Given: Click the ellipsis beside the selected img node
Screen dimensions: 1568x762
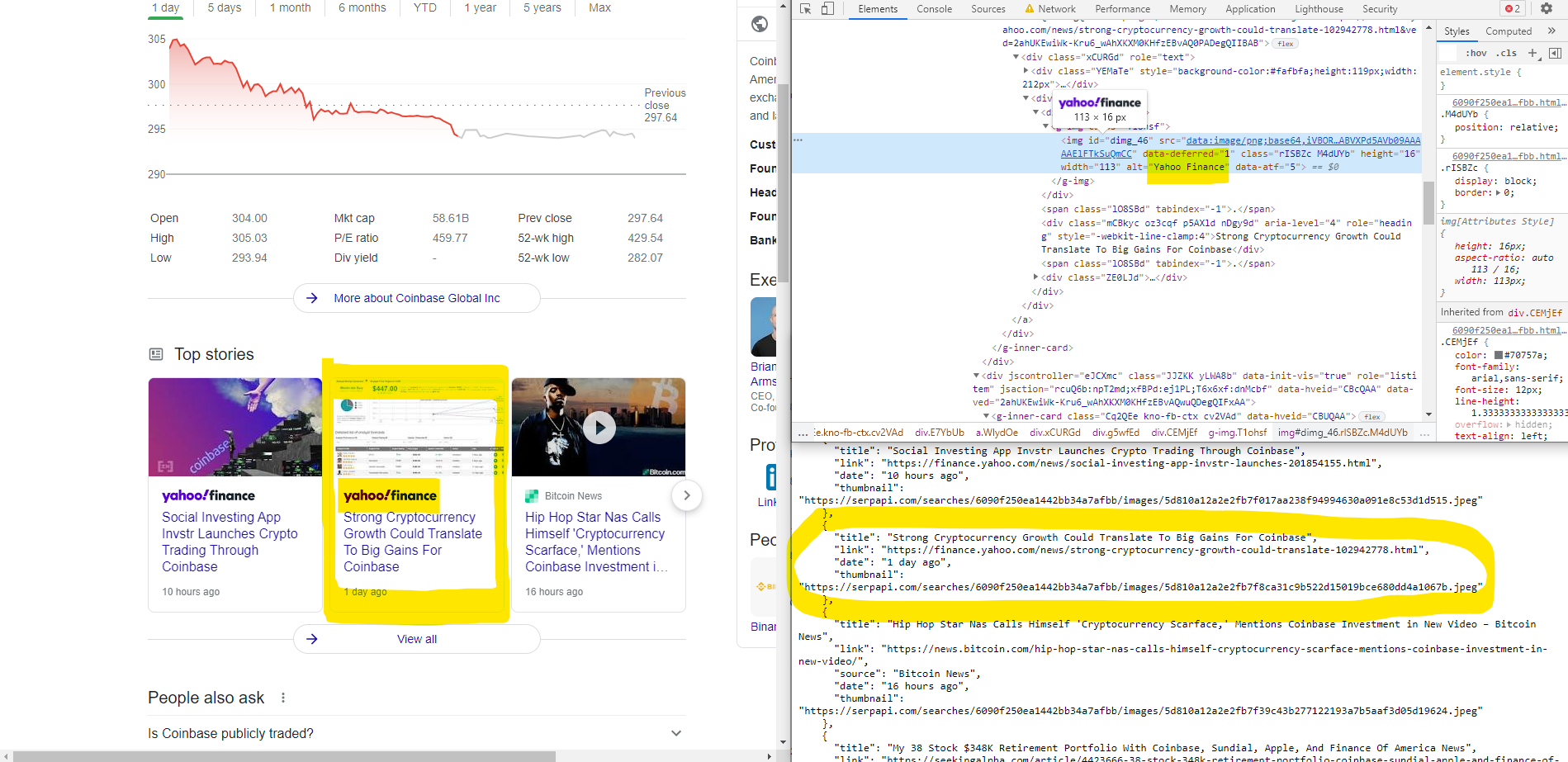Looking at the screenshot, I should [798, 140].
